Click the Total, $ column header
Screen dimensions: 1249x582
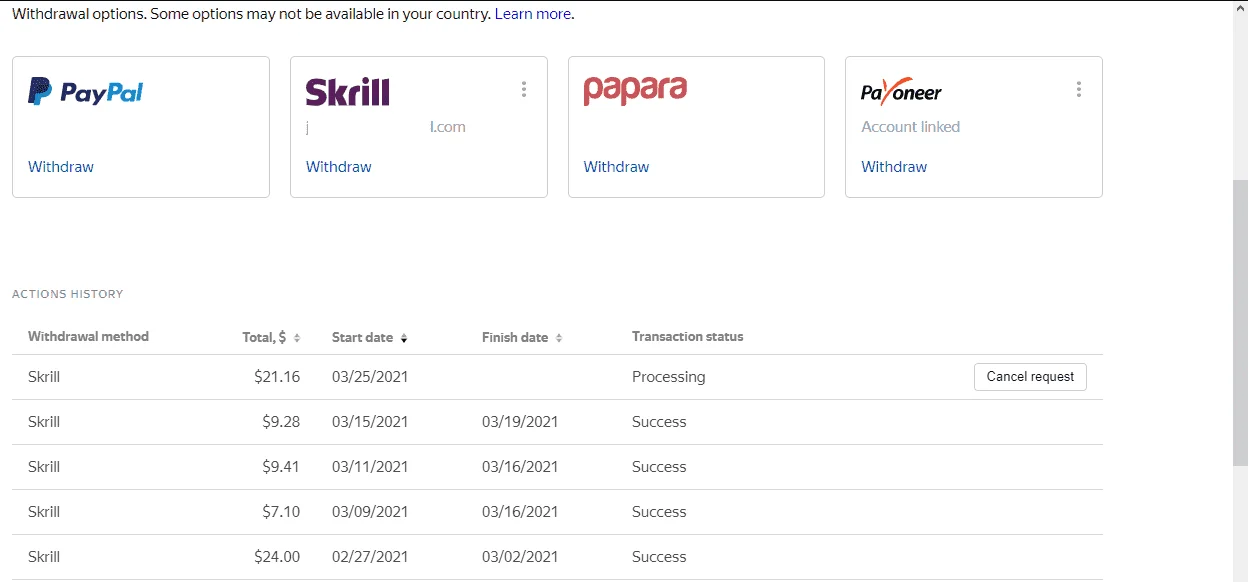point(264,337)
